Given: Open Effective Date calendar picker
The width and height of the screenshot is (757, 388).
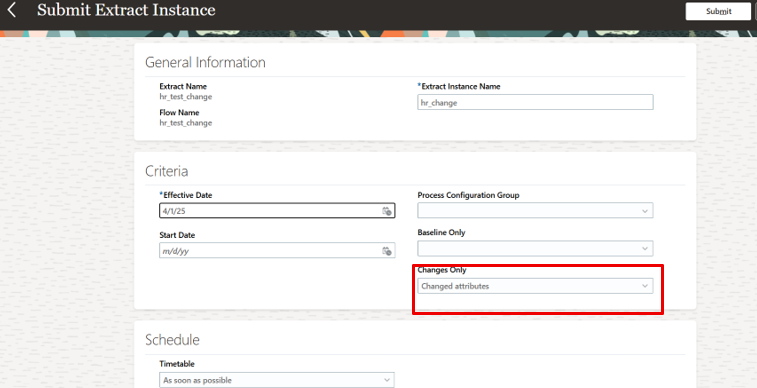Looking at the screenshot, I should point(387,211).
